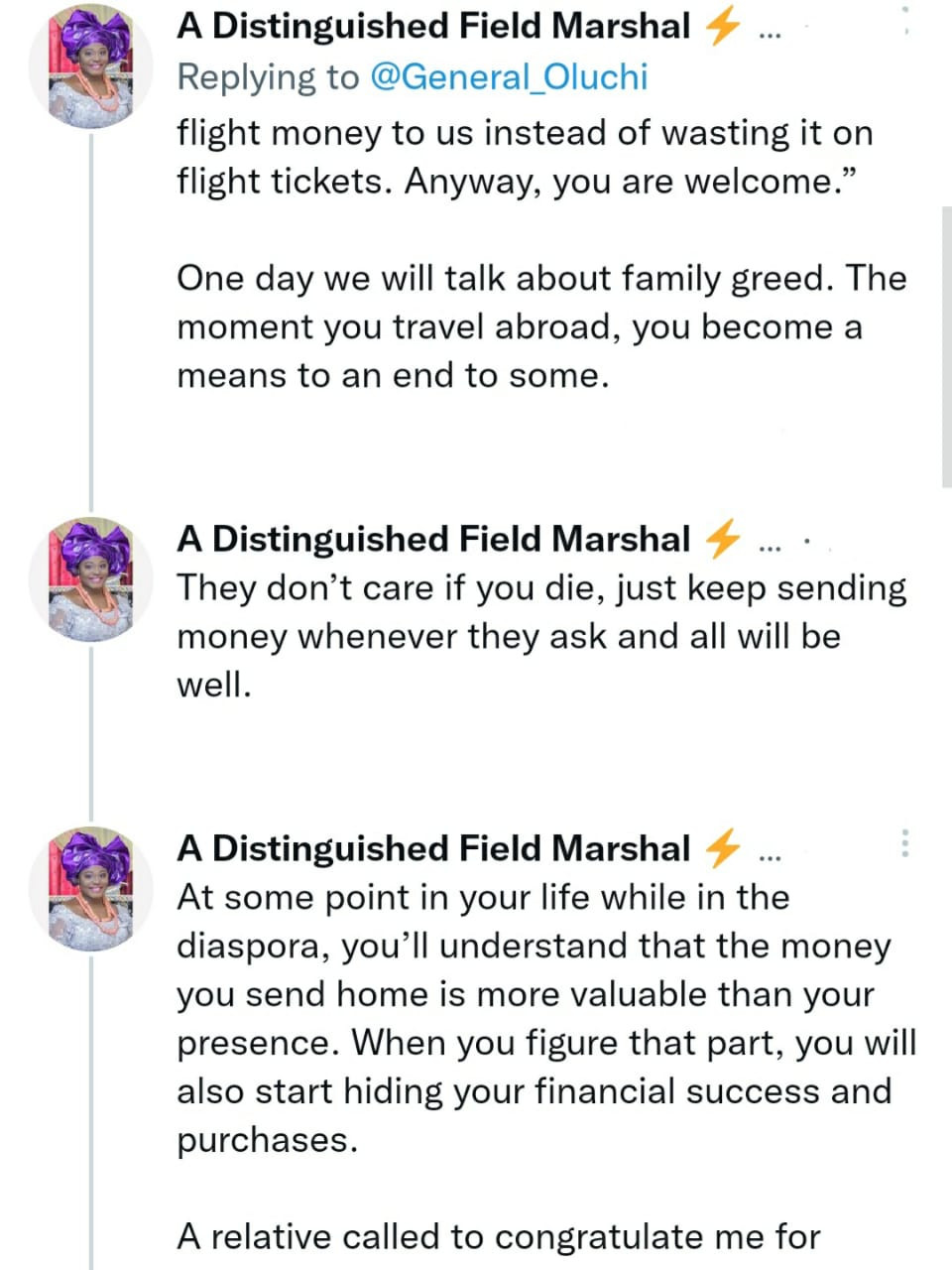This screenshot has height=1270, width=952.
Task: Expand the name ellipsis on the 'At some point' tweet
Action: pyautogui.click(x=770, y=853)
